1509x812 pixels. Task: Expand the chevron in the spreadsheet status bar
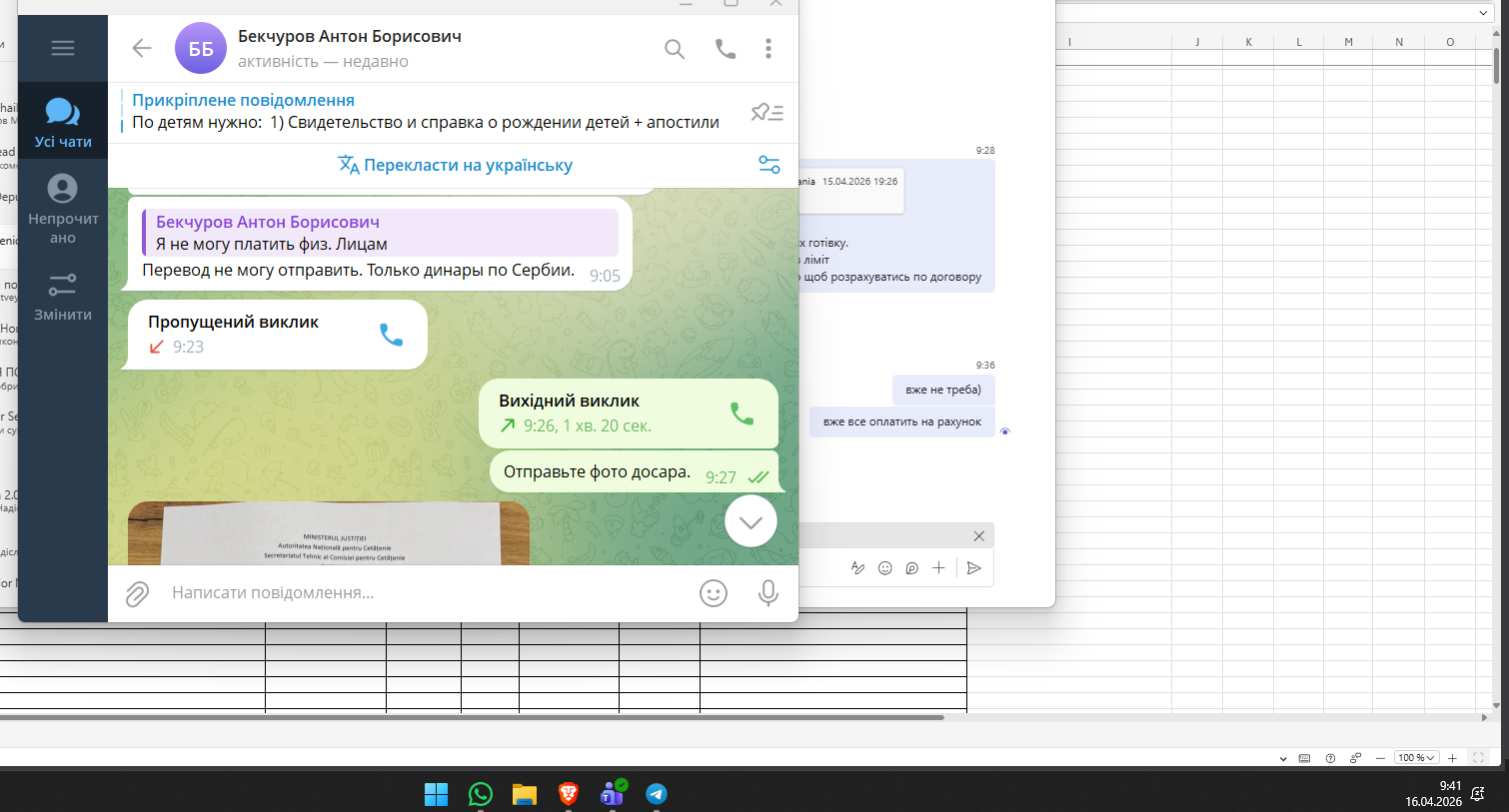pos(1283,759)
